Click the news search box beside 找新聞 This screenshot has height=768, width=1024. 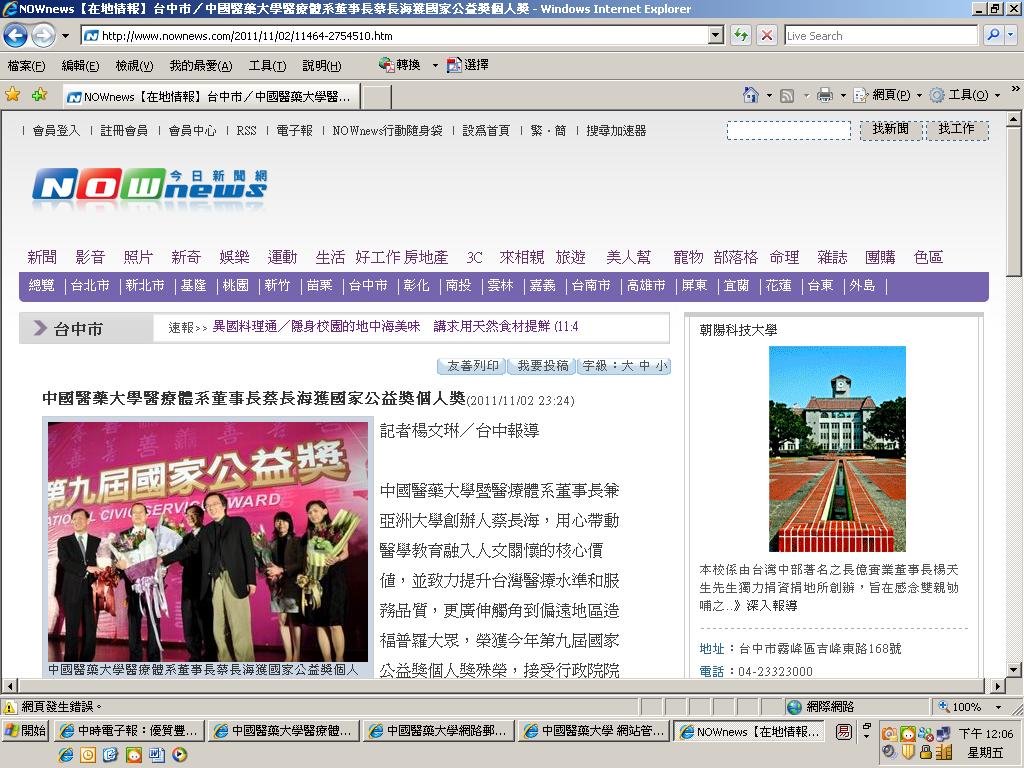789,130
